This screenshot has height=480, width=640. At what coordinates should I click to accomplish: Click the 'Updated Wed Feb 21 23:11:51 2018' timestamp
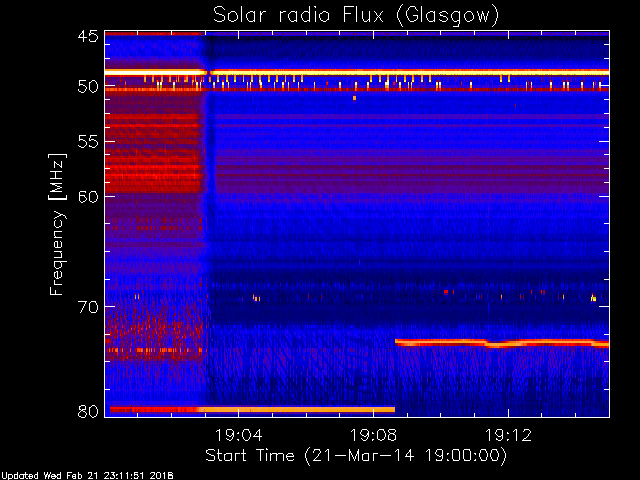(87, 476)
